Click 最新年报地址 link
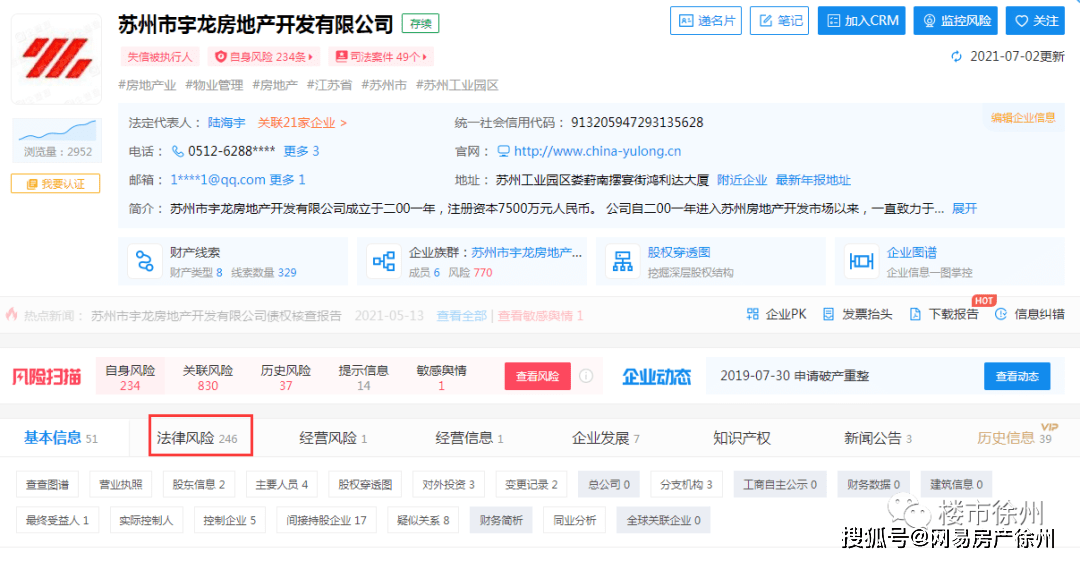This screenshot has height=561, width=1080. coord(813,180)
